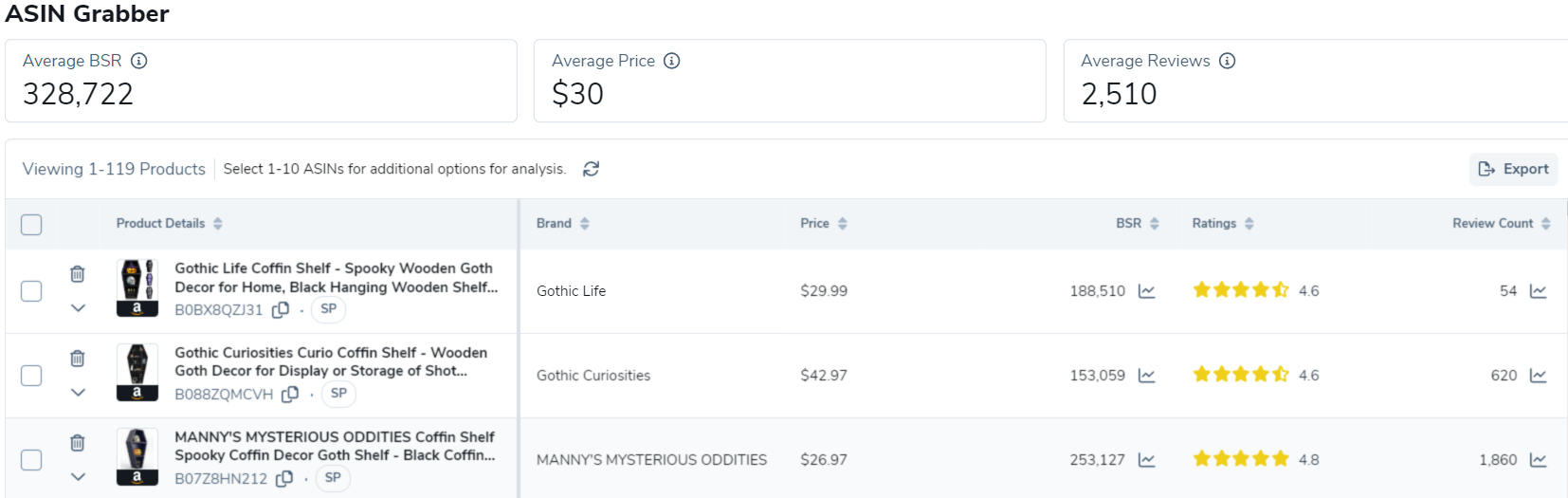Viewport: 1568px width, 498px height.
Task: Tick the select-all checkbox in the table header
Action: (x=31, y=225)
